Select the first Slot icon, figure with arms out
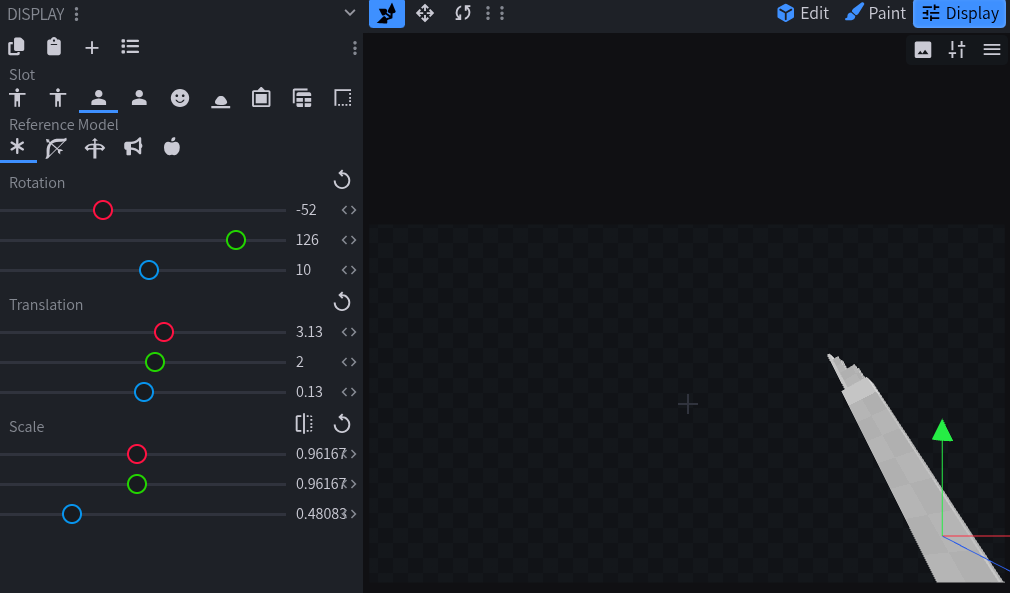1010x593 pixels. [17, 98]
